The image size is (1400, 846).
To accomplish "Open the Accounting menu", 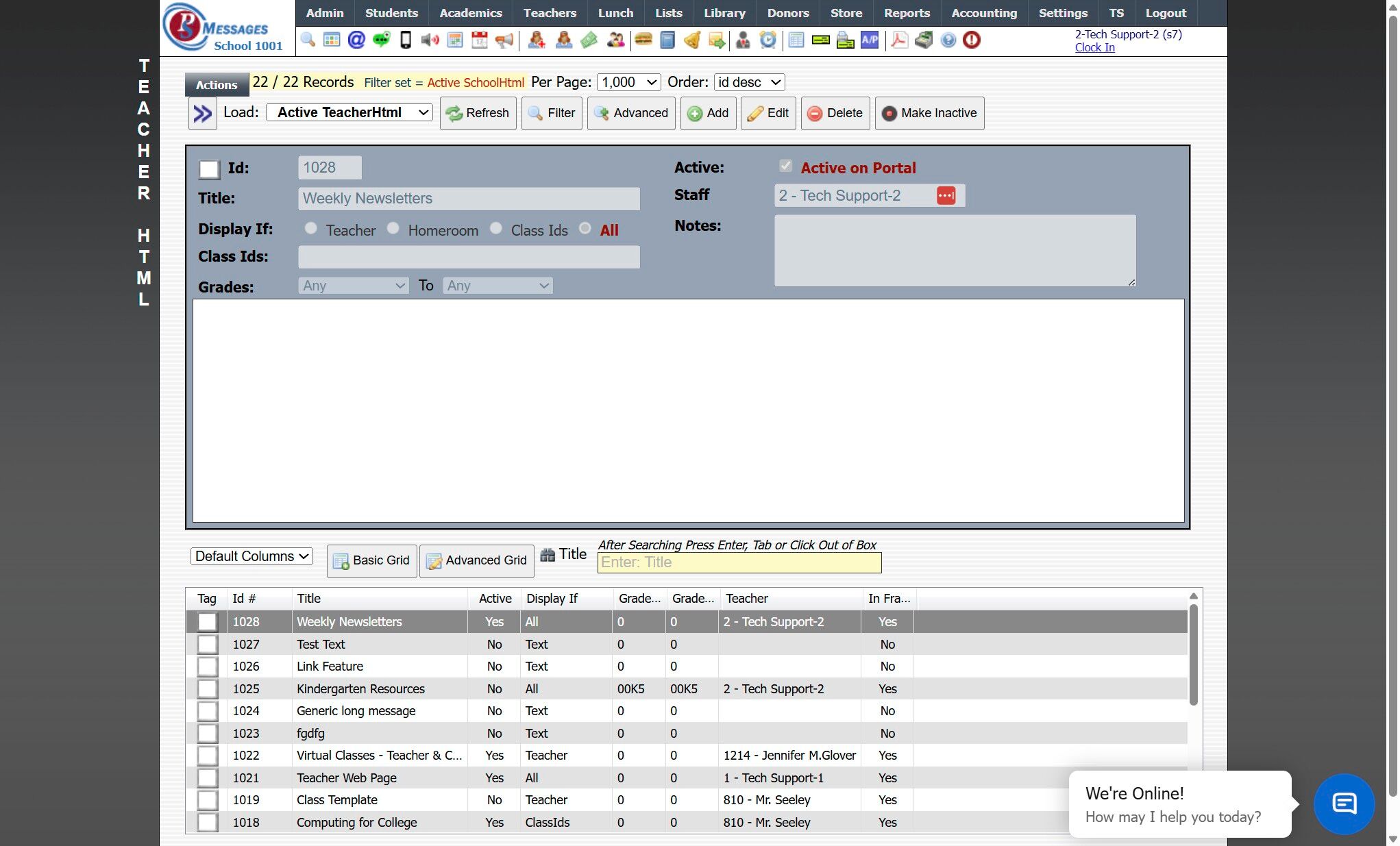I will coord(983,13).
